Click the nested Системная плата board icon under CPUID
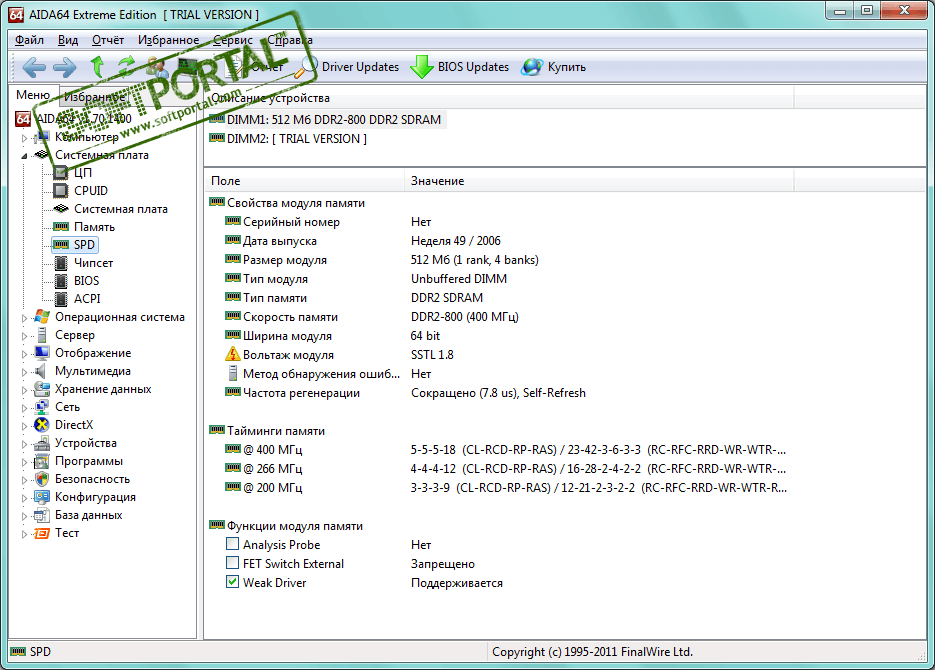This screenshot has height=670, width=935. (x=60, y=209)
